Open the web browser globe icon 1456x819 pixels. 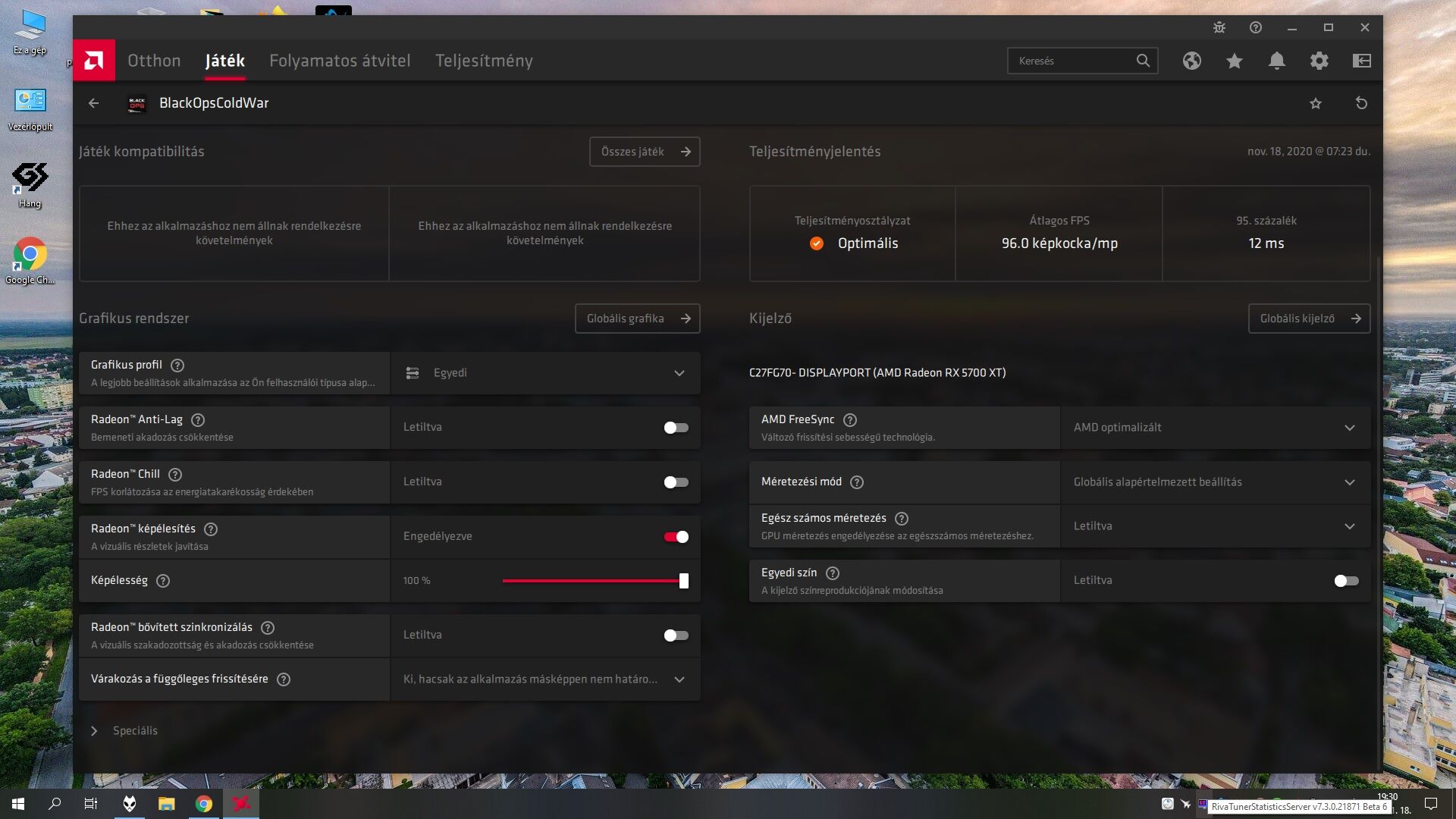pos(1192,61)
